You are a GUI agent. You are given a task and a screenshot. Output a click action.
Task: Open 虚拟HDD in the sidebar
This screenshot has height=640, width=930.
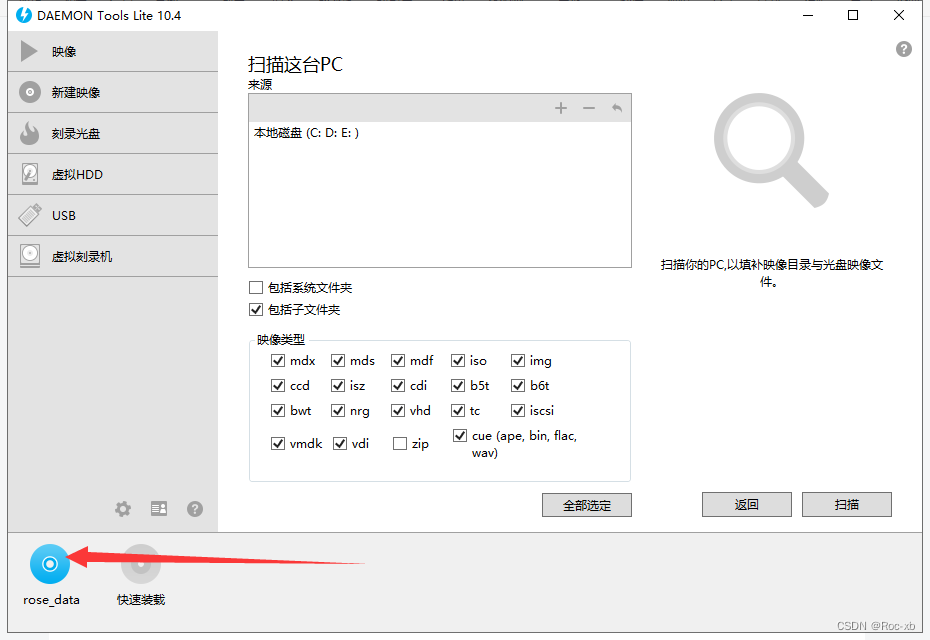(x=113, y=174)
